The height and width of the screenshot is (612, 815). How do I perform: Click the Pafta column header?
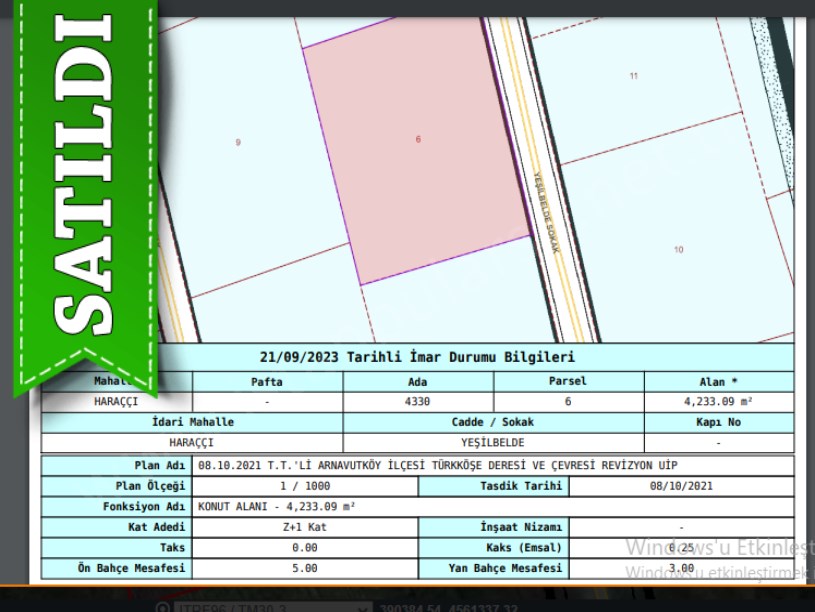coord(267,382)
